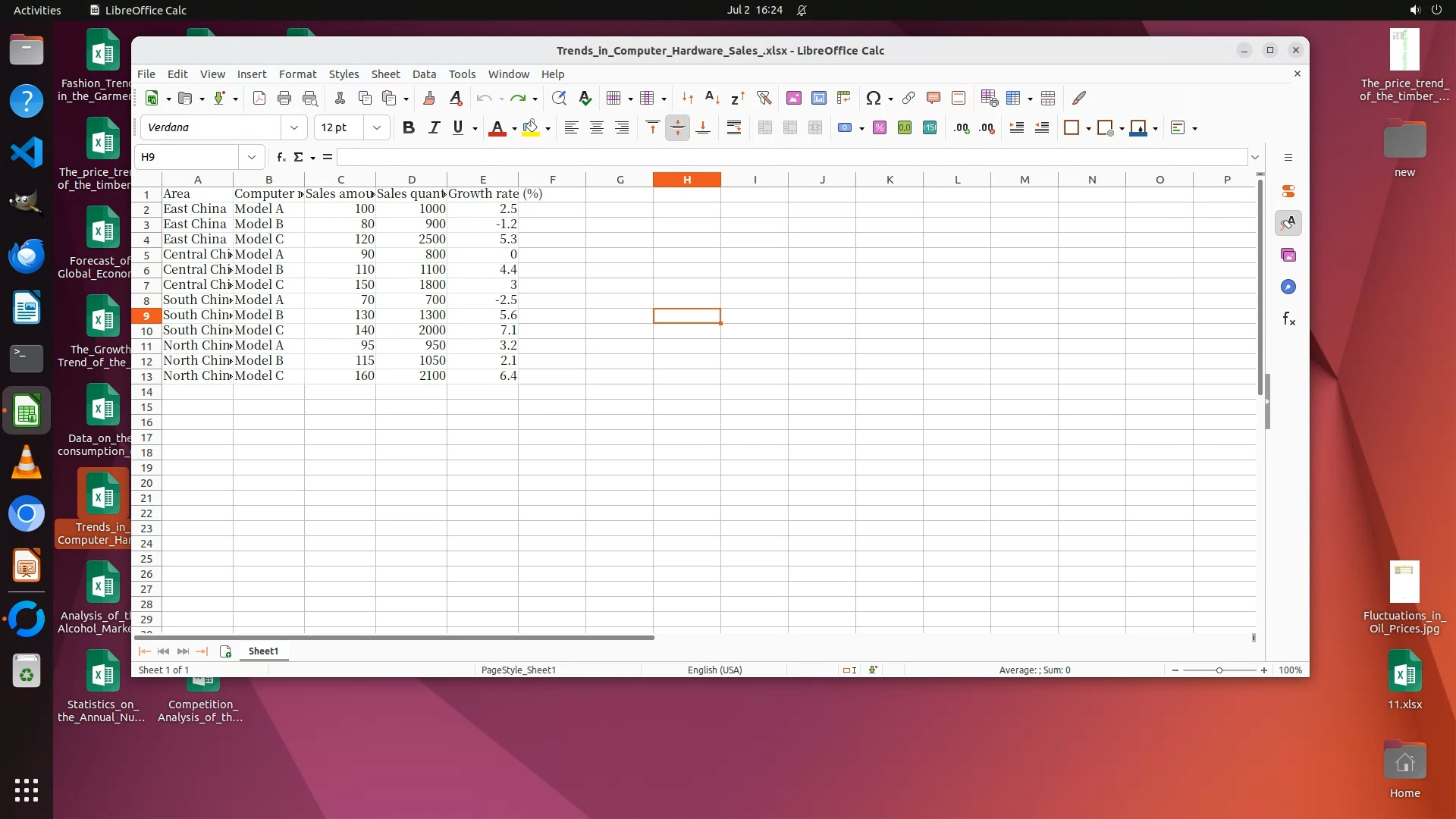The height and width of the screenshot is (819, 1456).
Task: Select the Sheet1 tab
Action: [263, 651]
